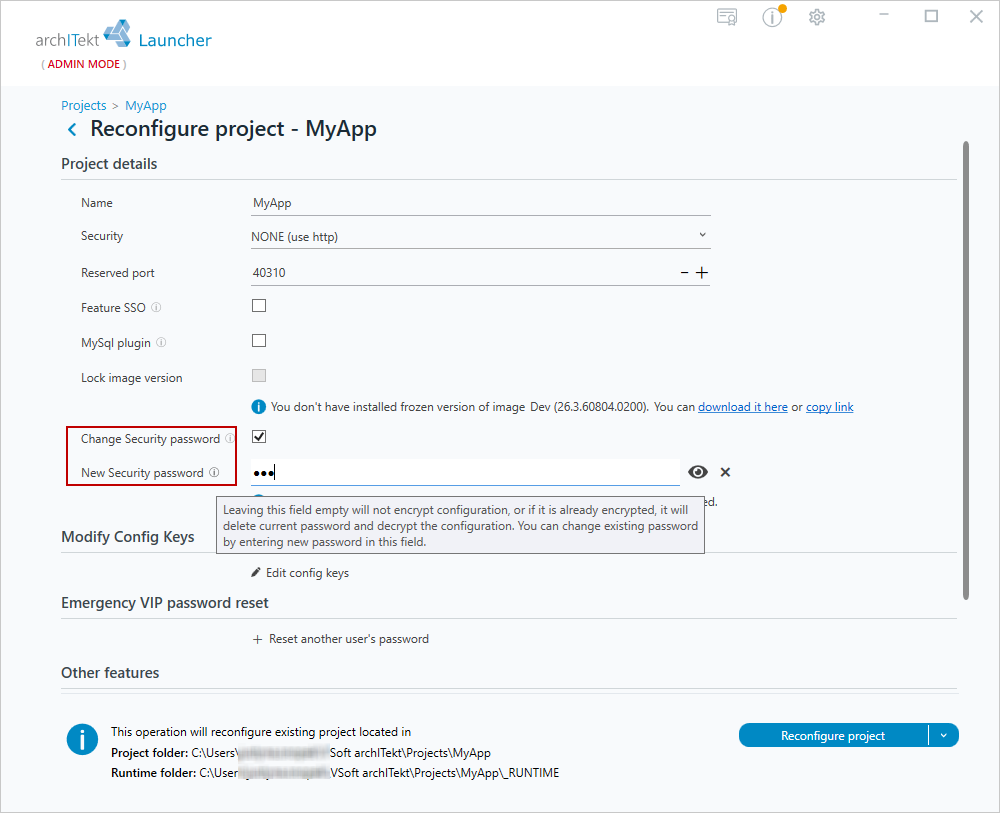Click Reset another user's password
Viewport: 1000px width, 813px height.
pos(349,639)
